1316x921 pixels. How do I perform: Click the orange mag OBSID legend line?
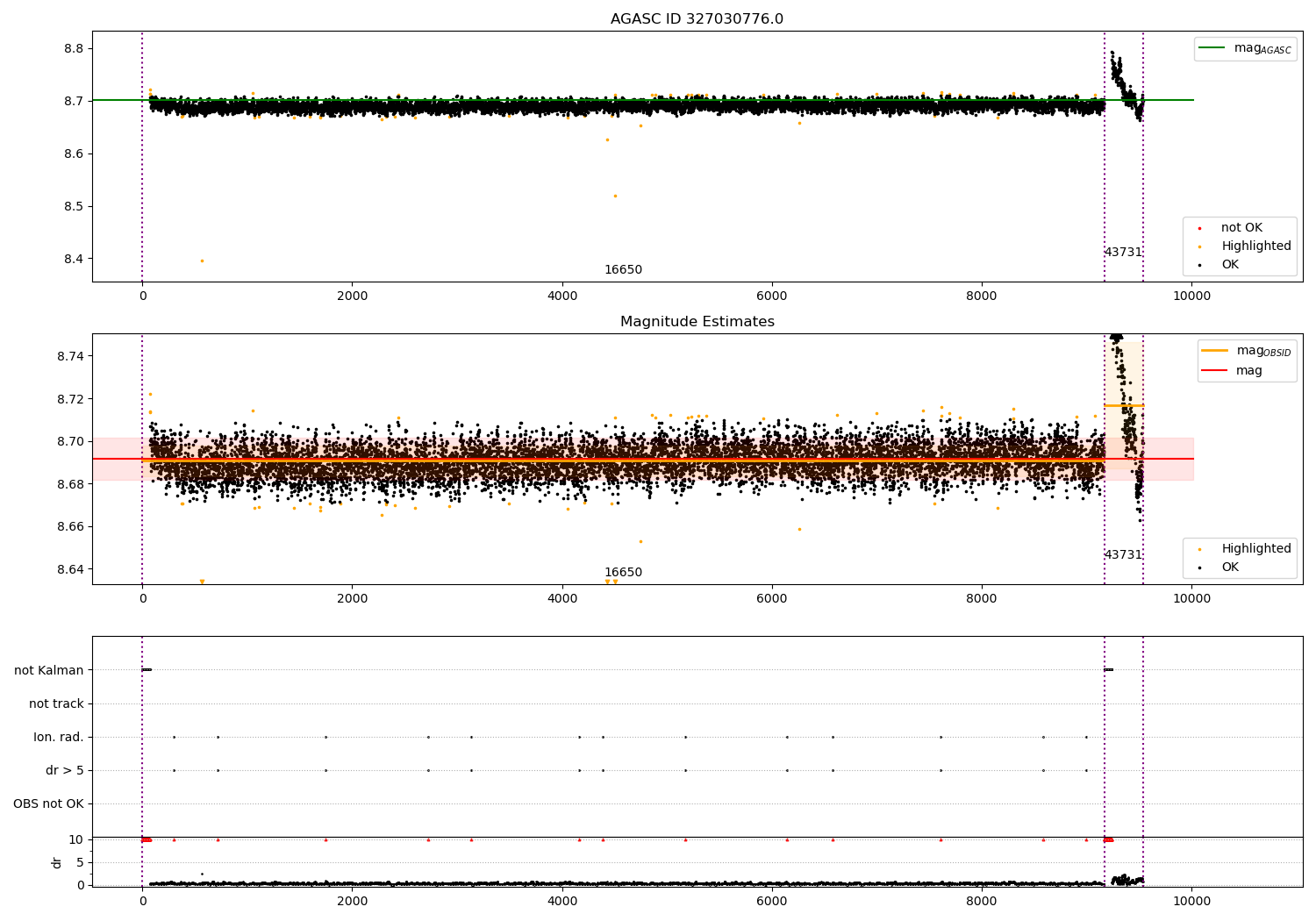(x=1215, y=351)
